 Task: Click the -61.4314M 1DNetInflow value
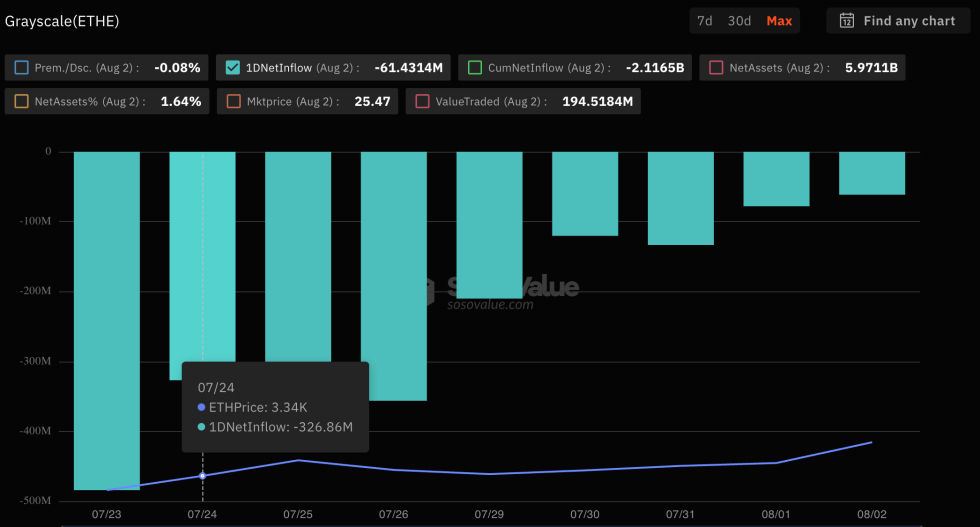coord(409,68)
